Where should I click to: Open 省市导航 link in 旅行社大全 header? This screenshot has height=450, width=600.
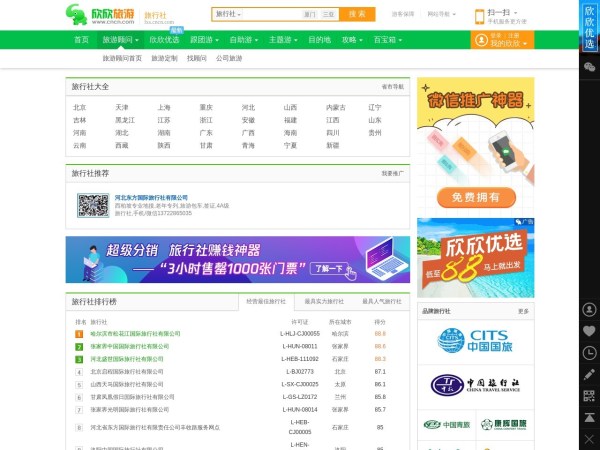pyautogui.click(x=393, y=87)
